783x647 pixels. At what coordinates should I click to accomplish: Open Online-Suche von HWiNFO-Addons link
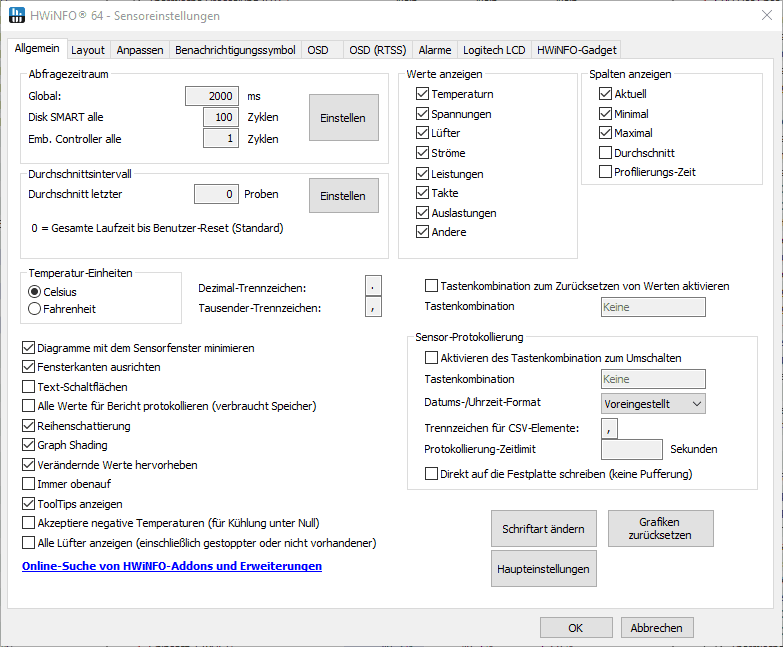[x=172, y=566]
